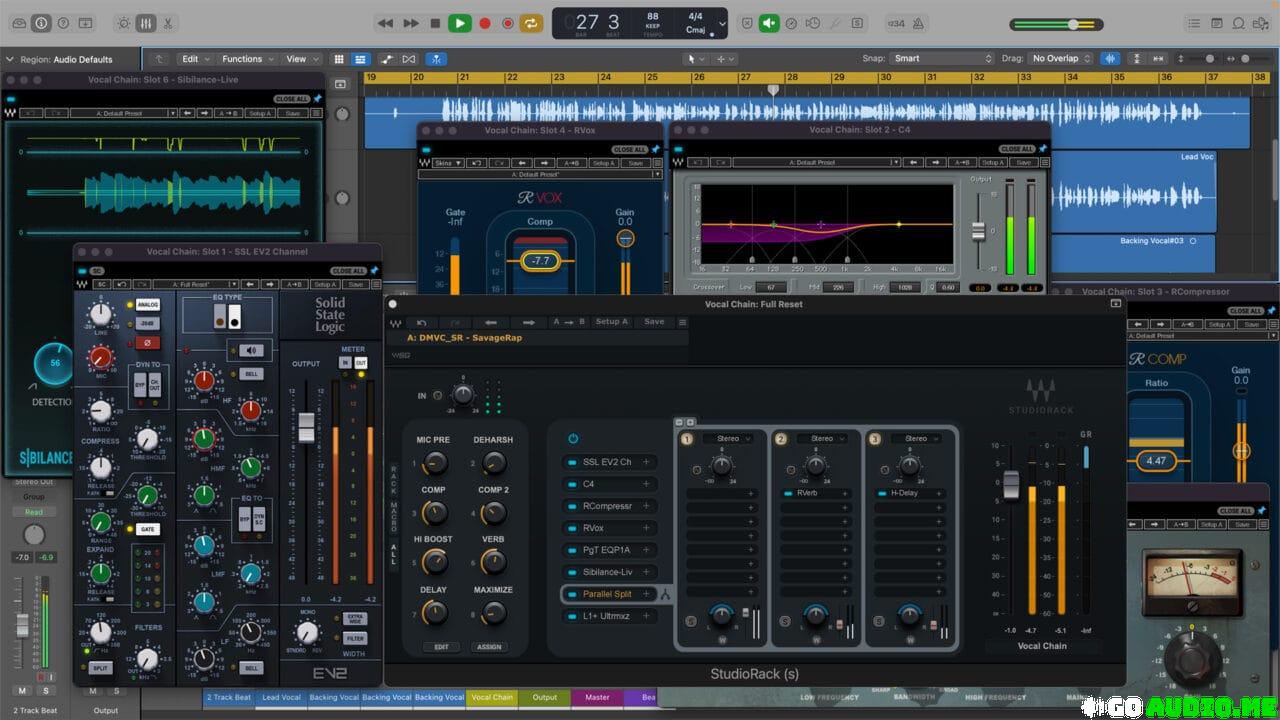Click the ASSIGN button under macros
Screen dimensions: 1280x720
point(487,647)
